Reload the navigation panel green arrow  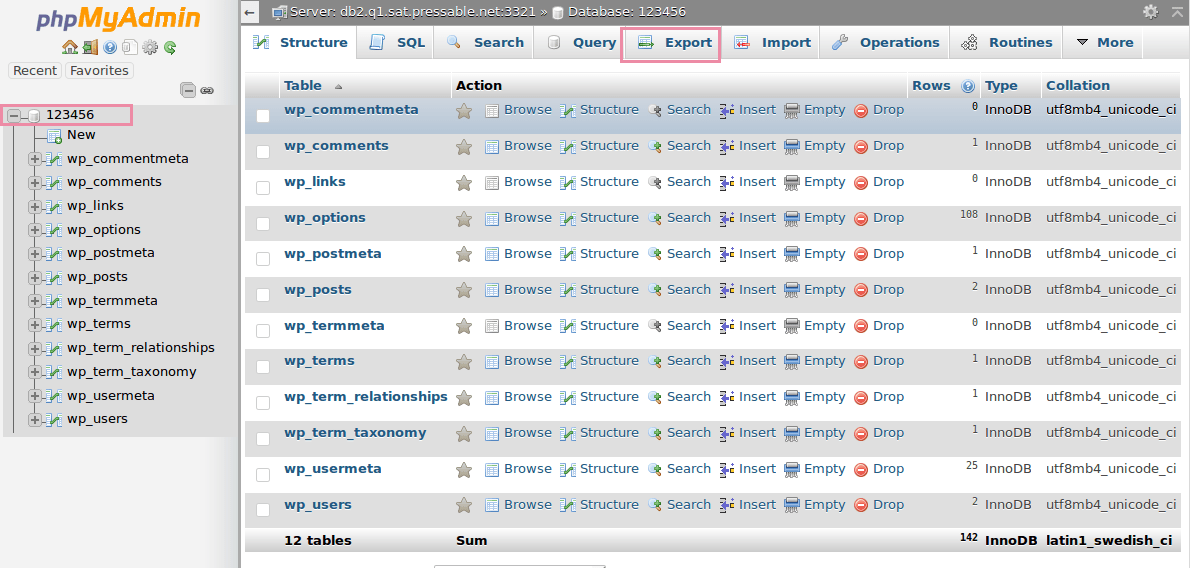click(170, 47)
